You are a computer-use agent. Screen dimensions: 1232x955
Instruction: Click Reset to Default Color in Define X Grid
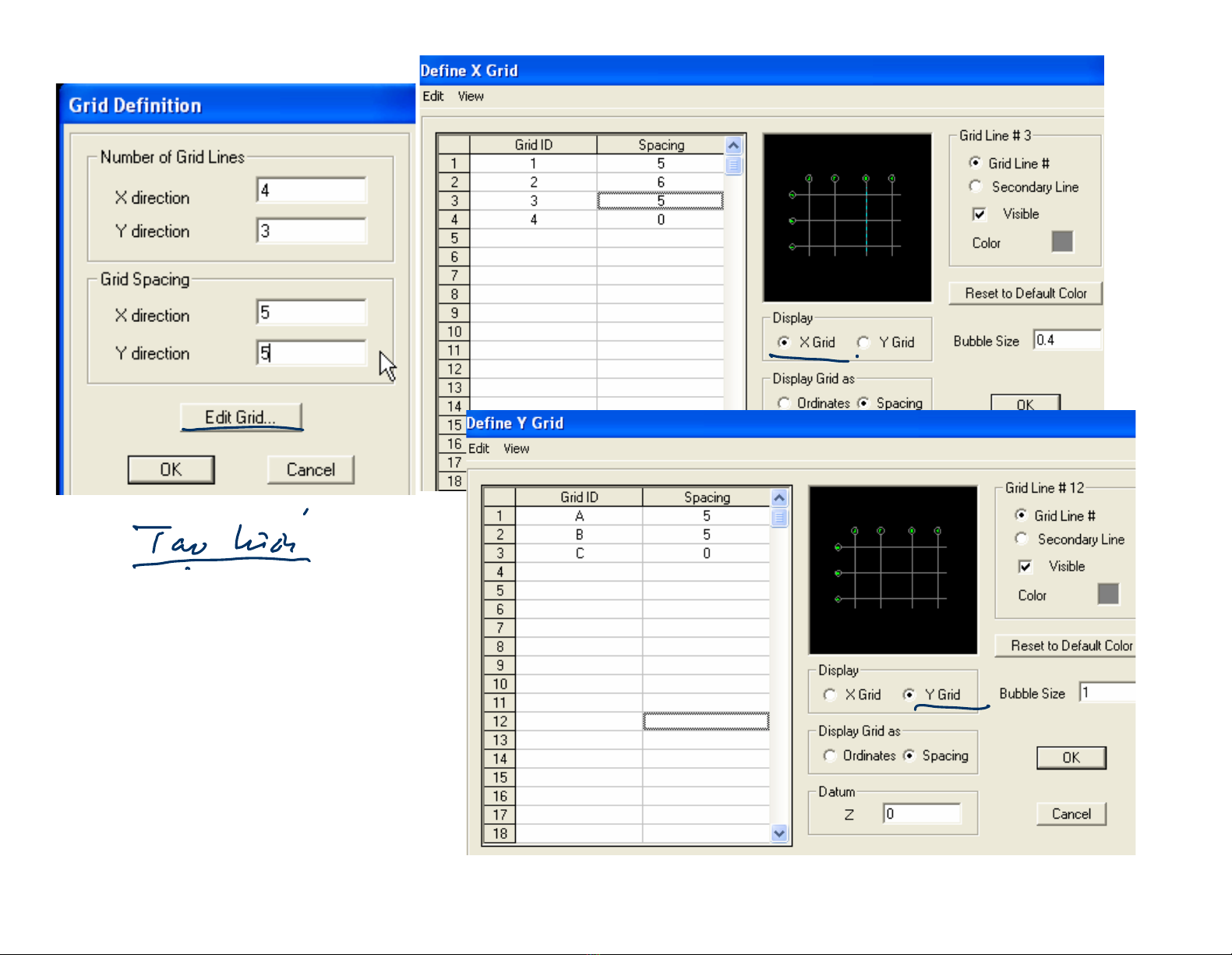point(1025,293)
